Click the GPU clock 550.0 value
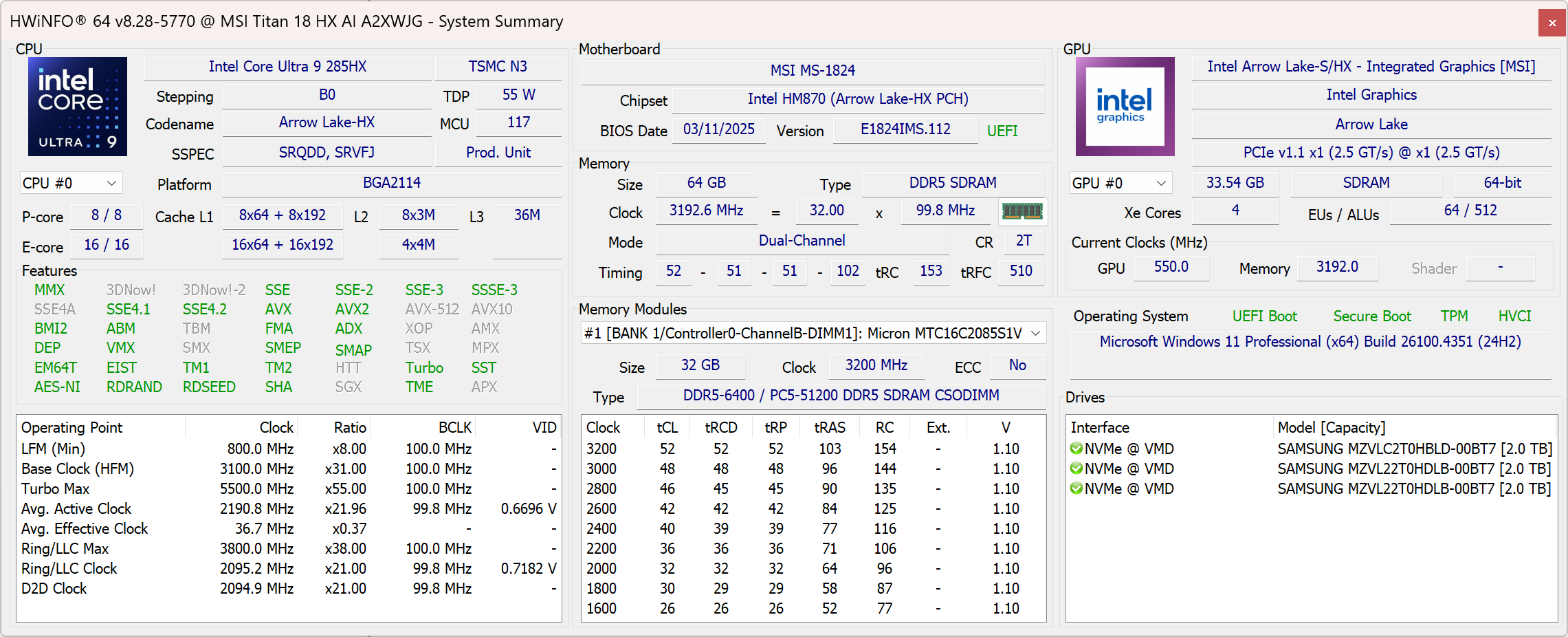The width and height of the screenshot is (1568, 637). pyautogui.click(x=1171, y=267)
